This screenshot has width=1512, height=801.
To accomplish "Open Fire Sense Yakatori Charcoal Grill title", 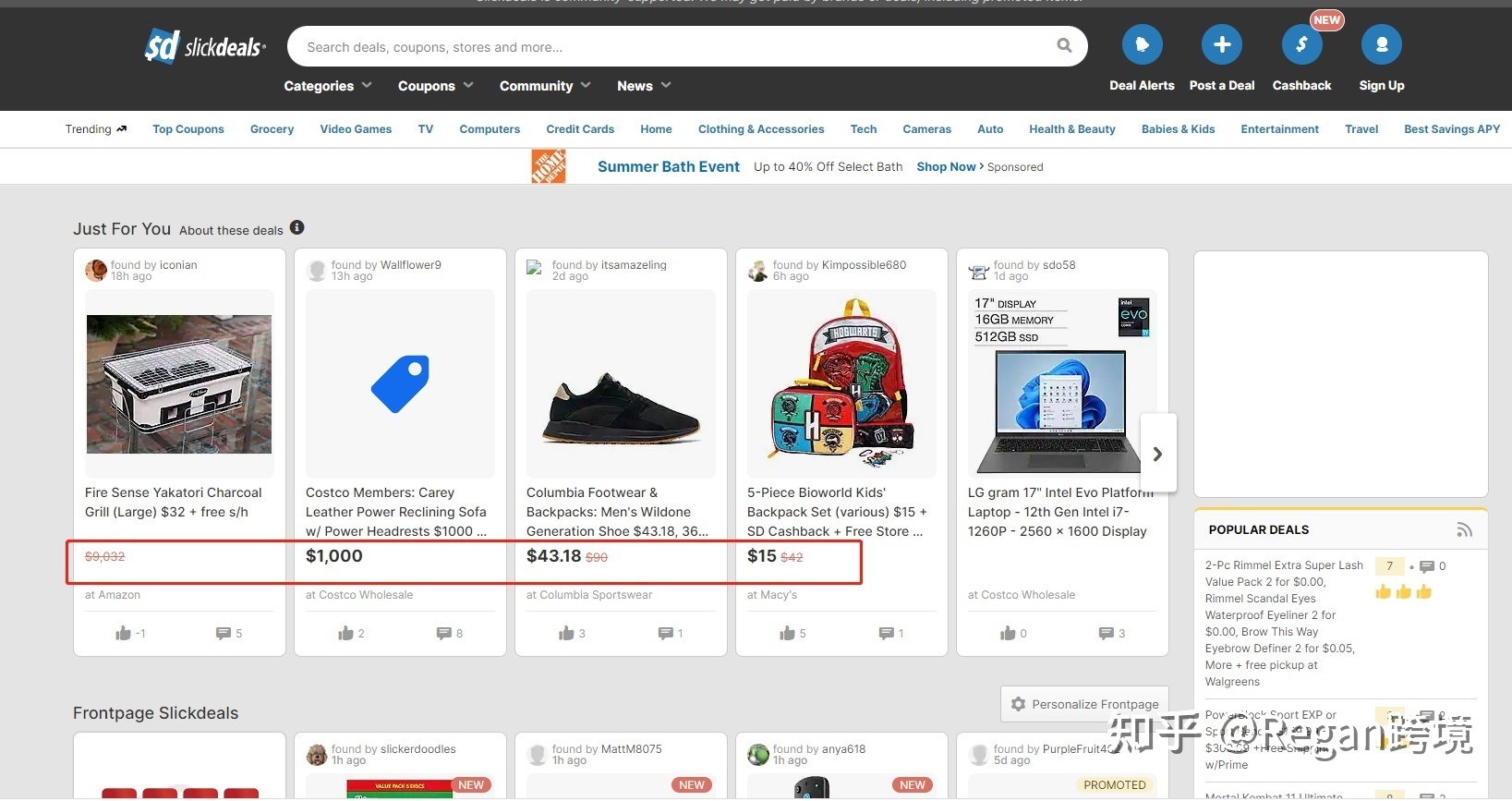I will tap(174, 503).
